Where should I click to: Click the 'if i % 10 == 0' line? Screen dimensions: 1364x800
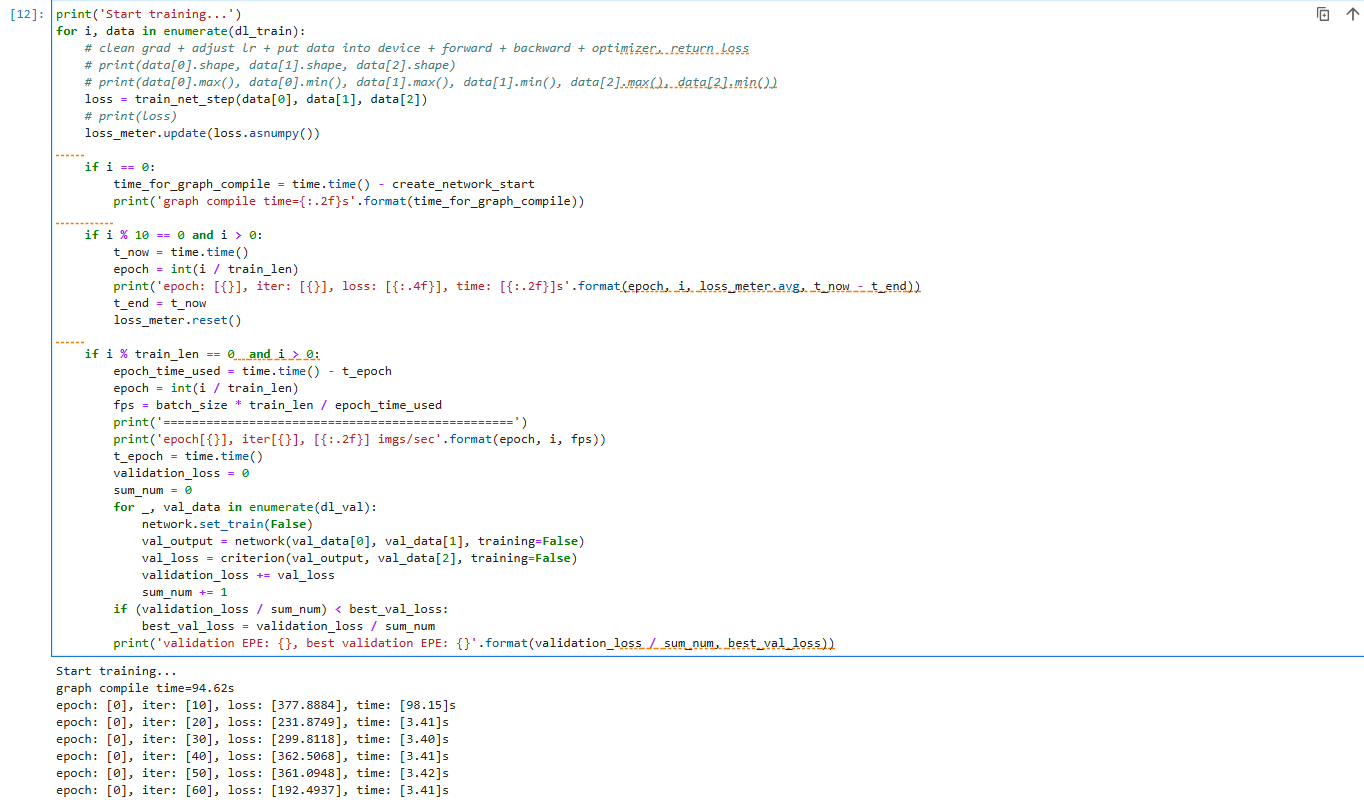pyautogui.click(x=174, y=235)
